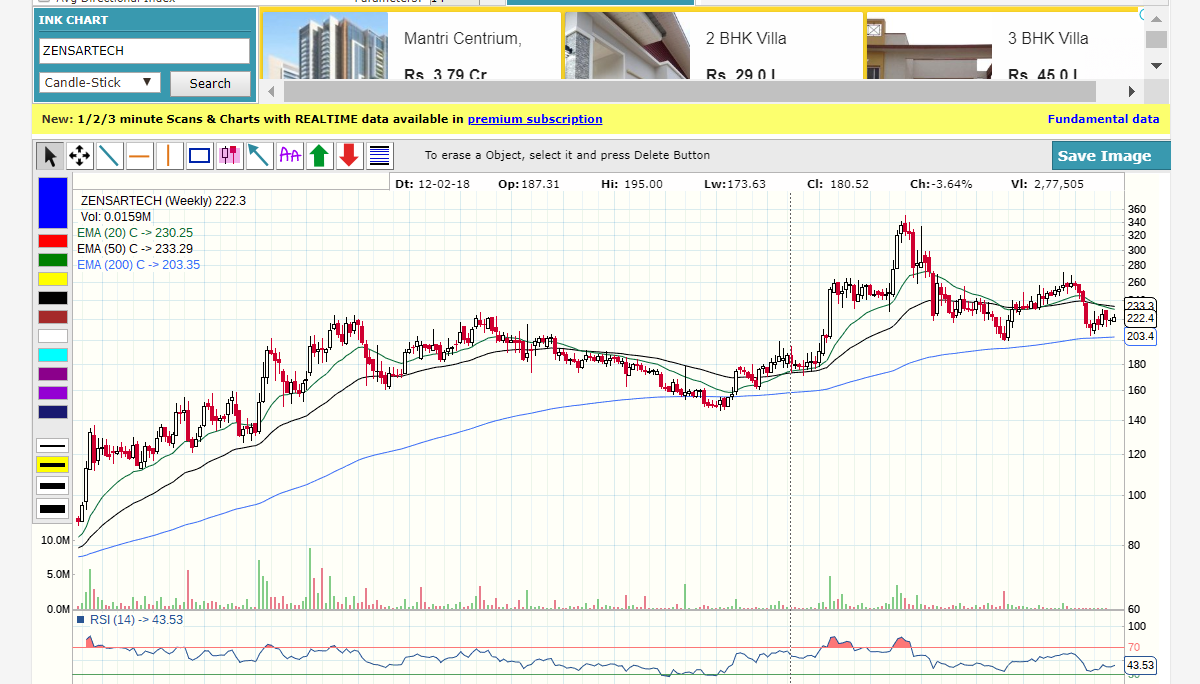The width and height of the screenshot is (1200, 684).
Task: Select the arrow pointer tool
Action: point(49,156)
